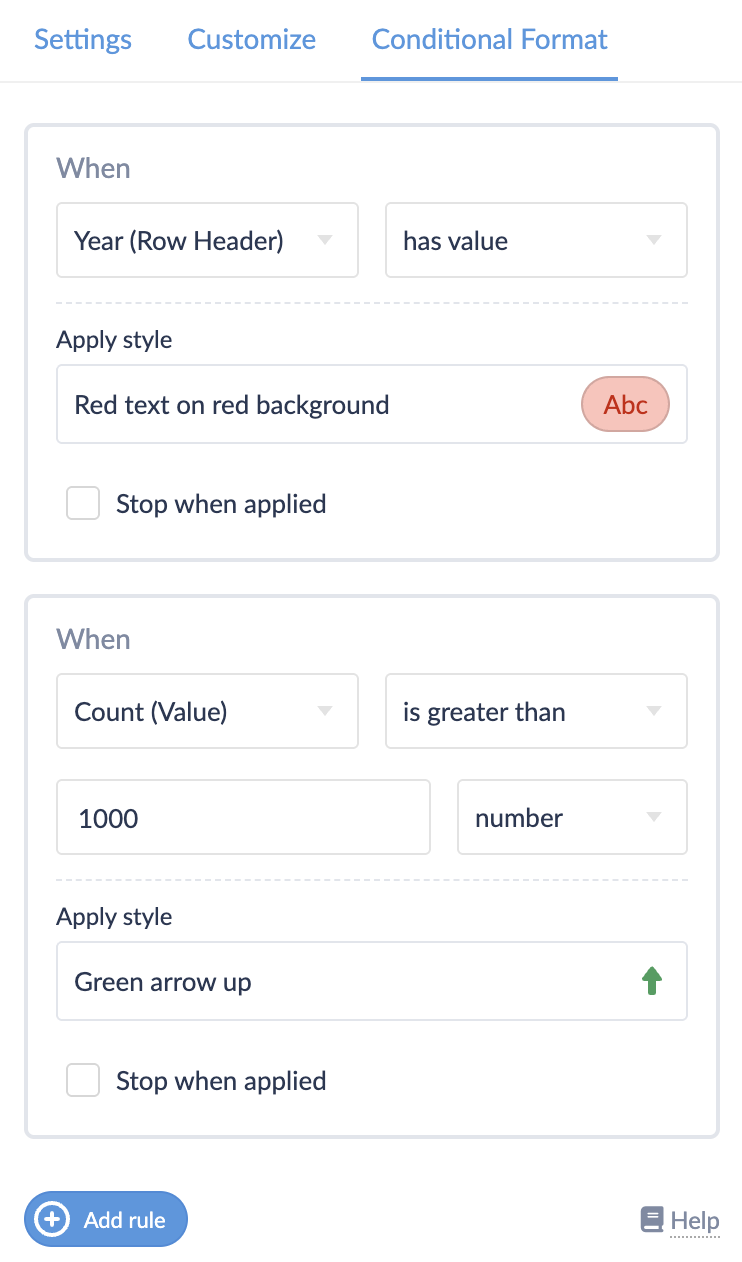The width and height of the screenshot is (742, 1262).
Task: Select the Conditional Format tab
Action: (490, 40)
